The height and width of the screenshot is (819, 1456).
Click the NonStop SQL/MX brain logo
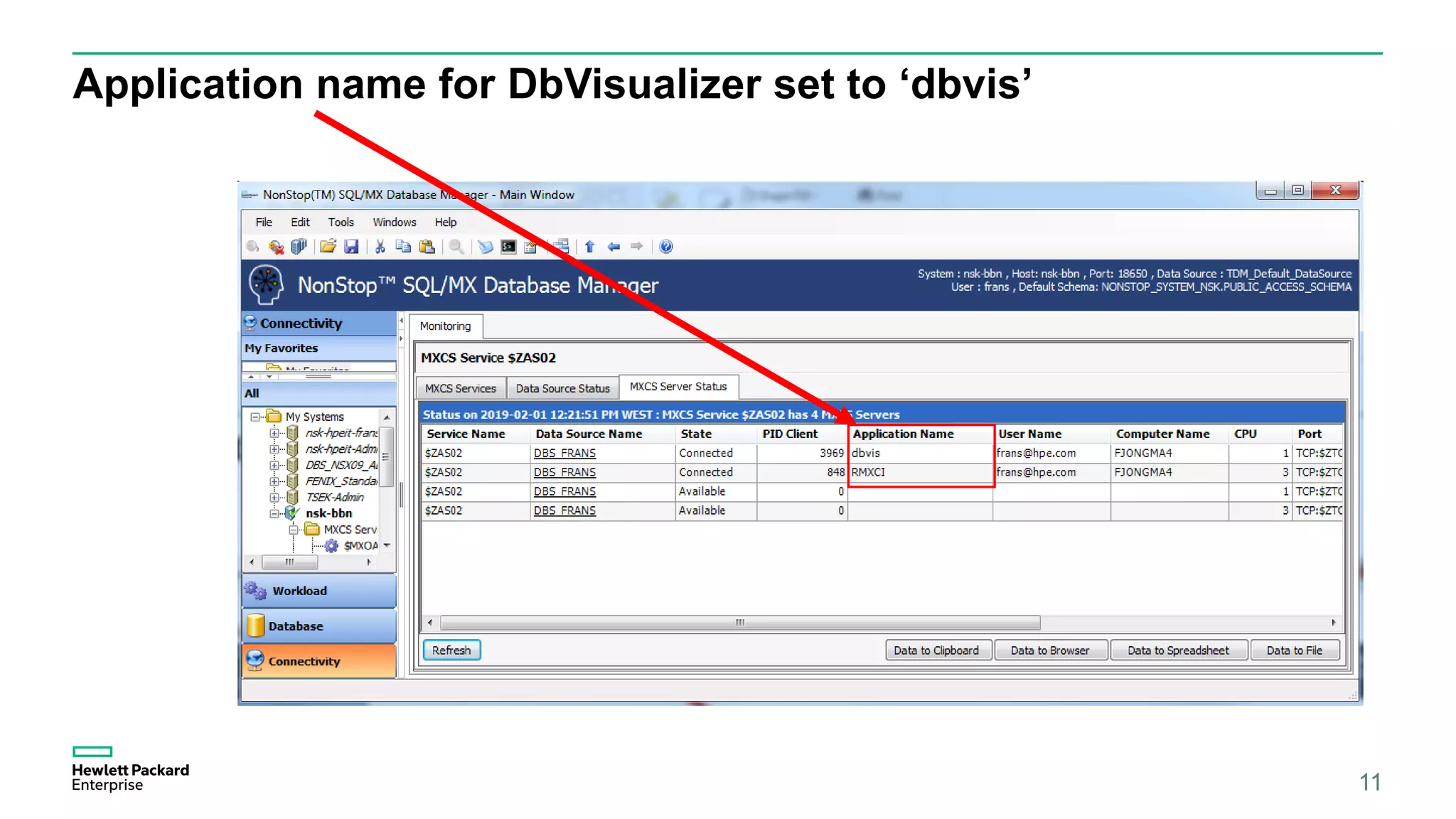pos(267,284)
